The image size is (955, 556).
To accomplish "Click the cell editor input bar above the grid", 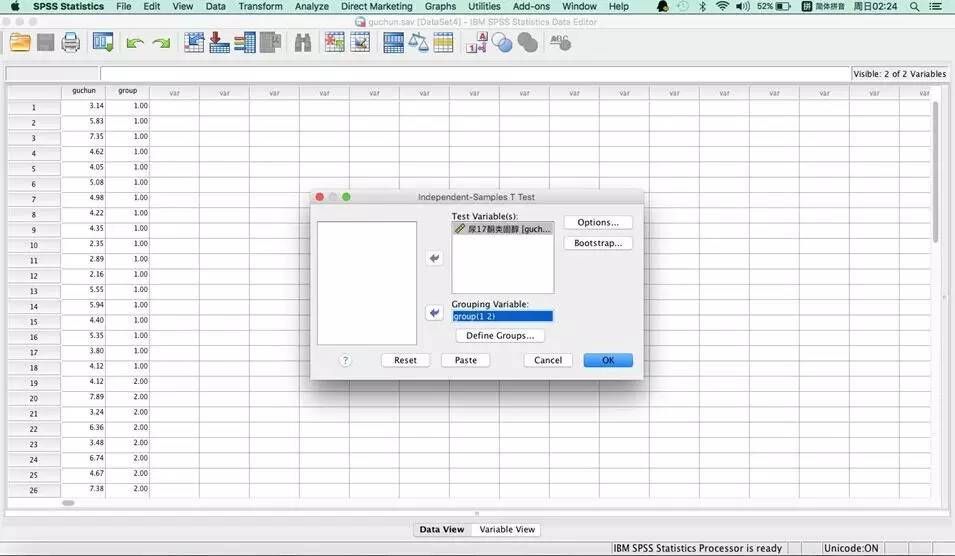I will [475, 74].
